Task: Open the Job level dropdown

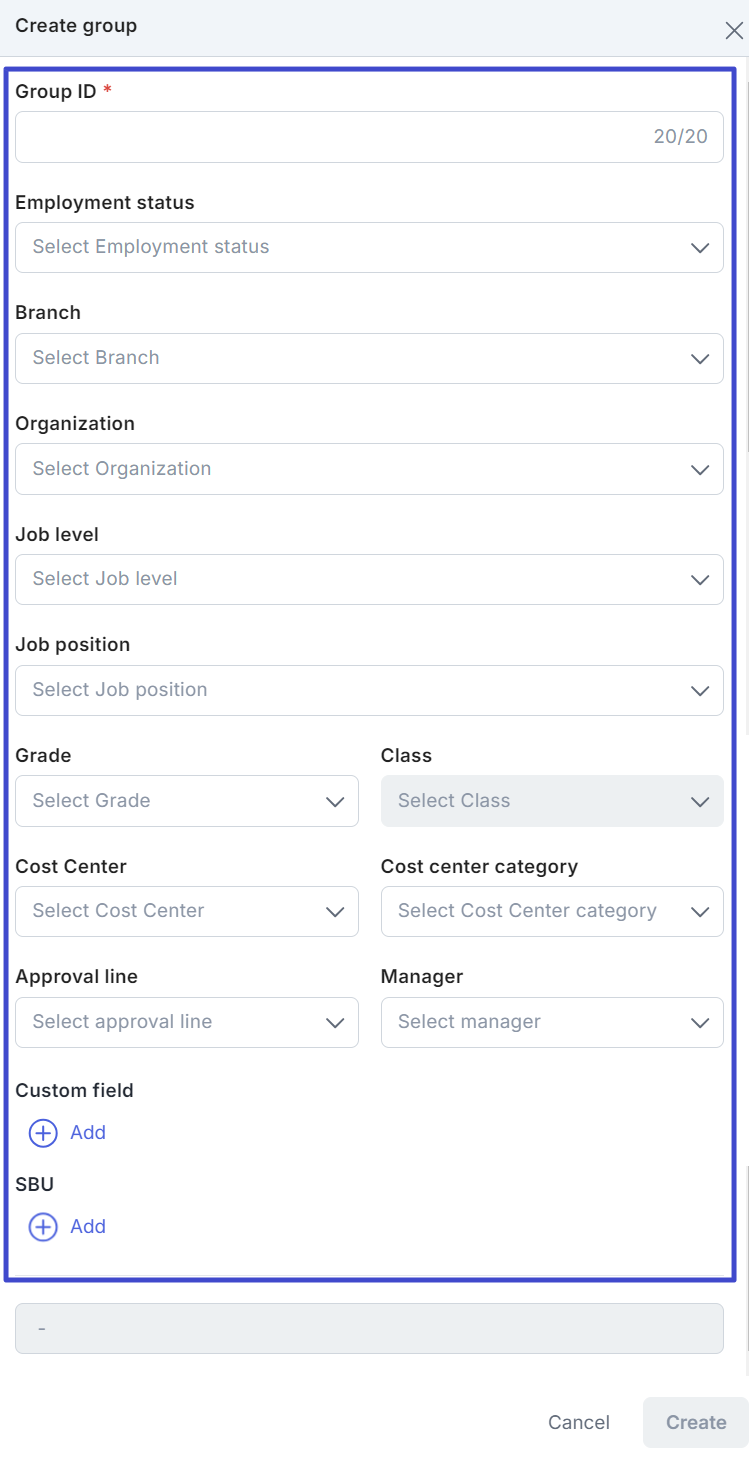Action: coord(369,579)
